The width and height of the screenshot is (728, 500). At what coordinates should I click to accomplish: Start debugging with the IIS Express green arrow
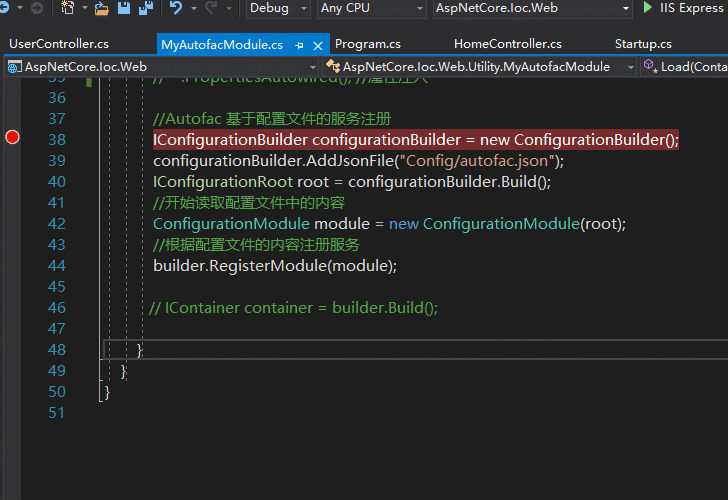(647, 7)
